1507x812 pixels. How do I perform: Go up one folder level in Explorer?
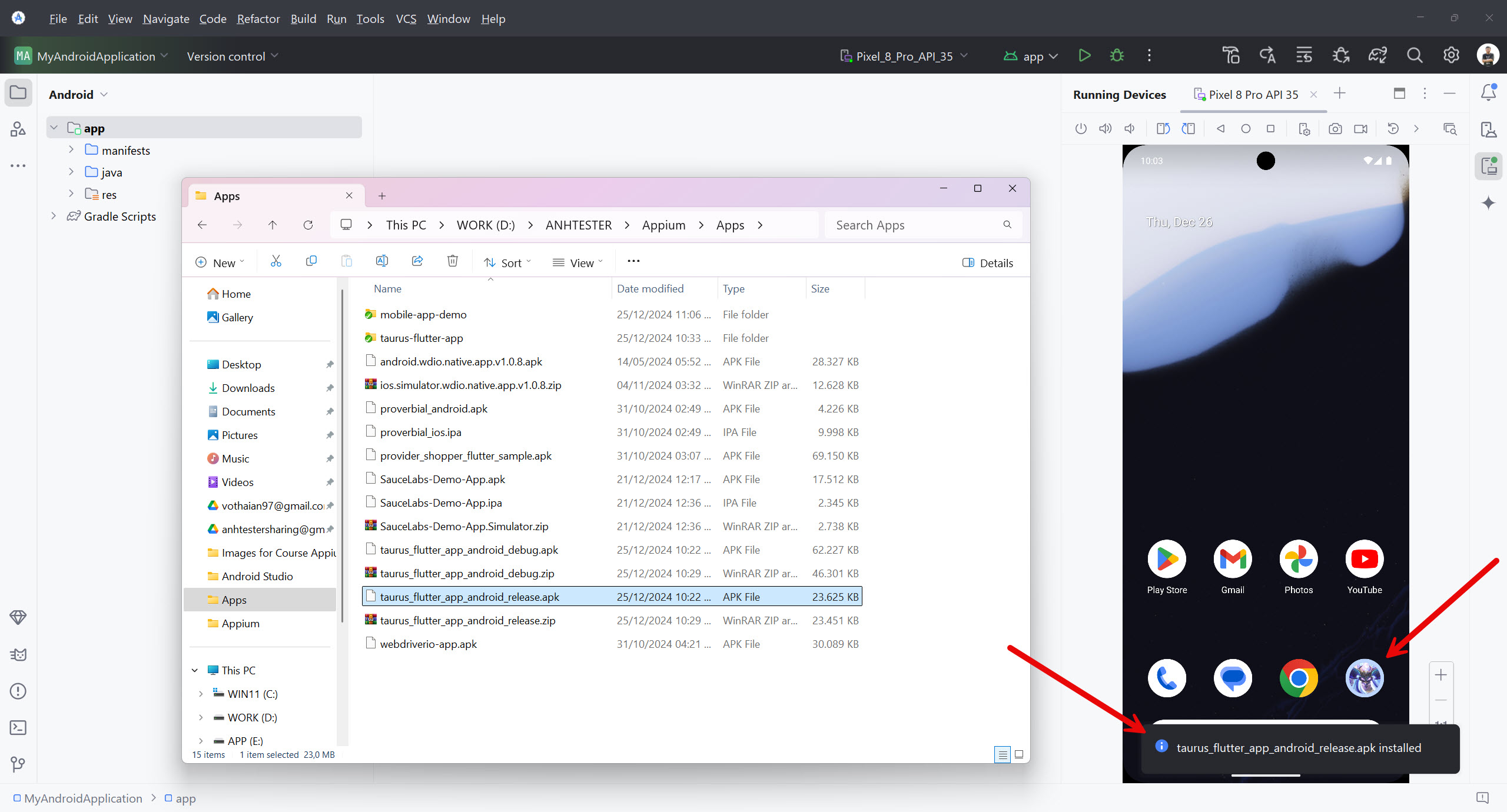(x=272, y=225)
